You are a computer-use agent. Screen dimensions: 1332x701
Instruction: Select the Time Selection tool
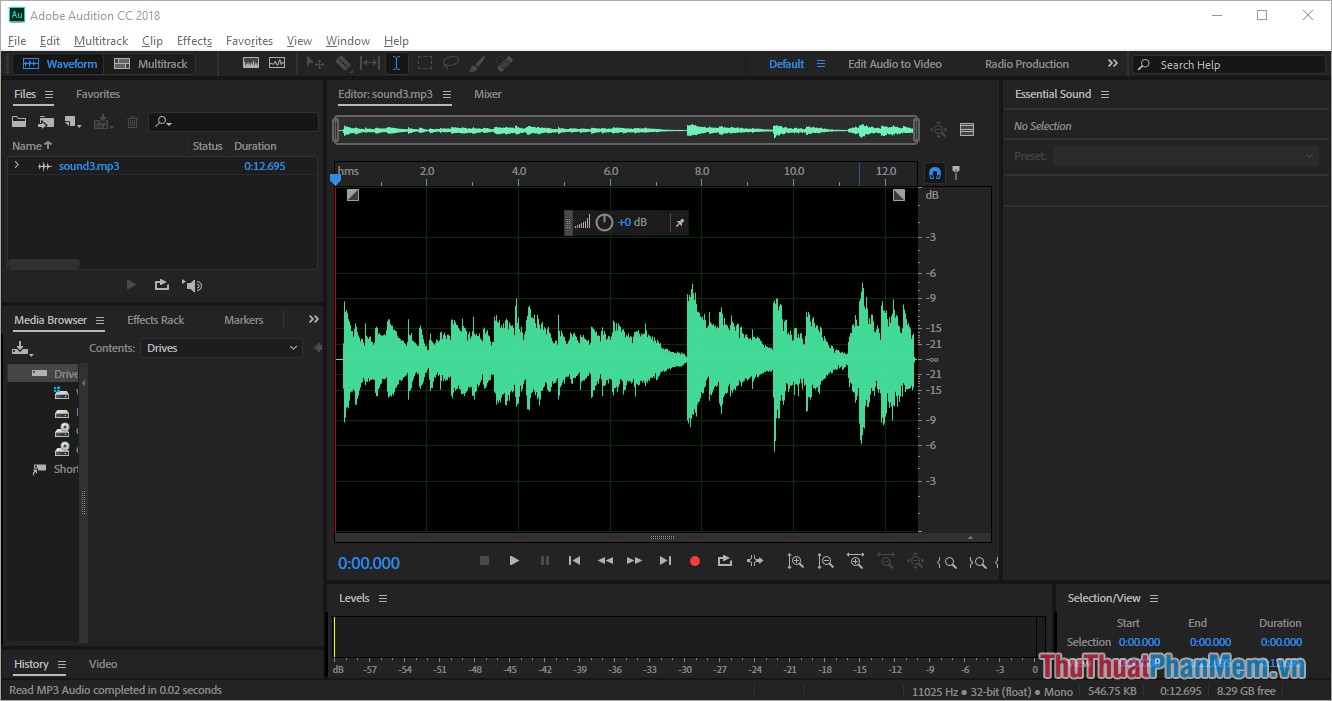pos(396,63)
